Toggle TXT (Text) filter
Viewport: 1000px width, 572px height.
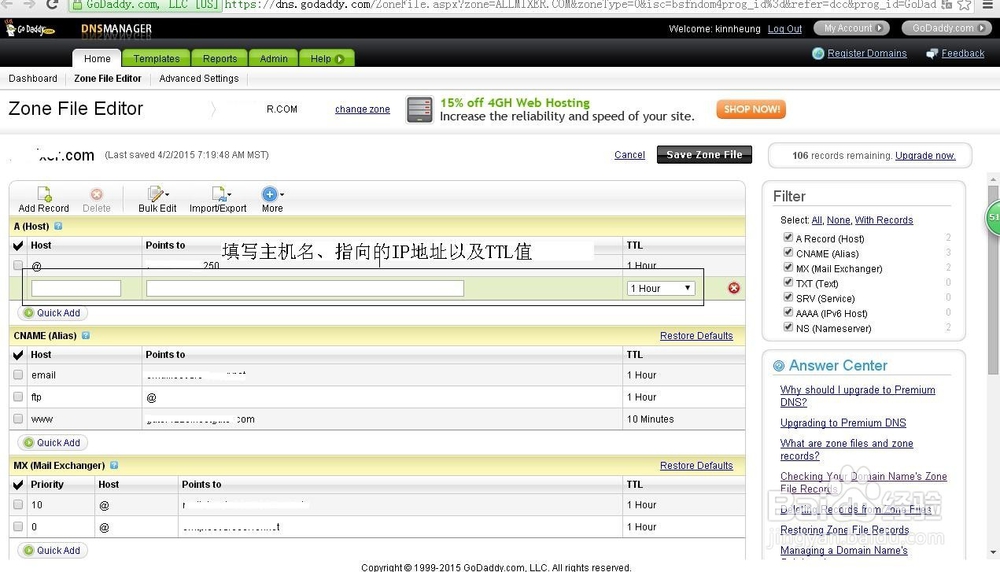(788, 282)
